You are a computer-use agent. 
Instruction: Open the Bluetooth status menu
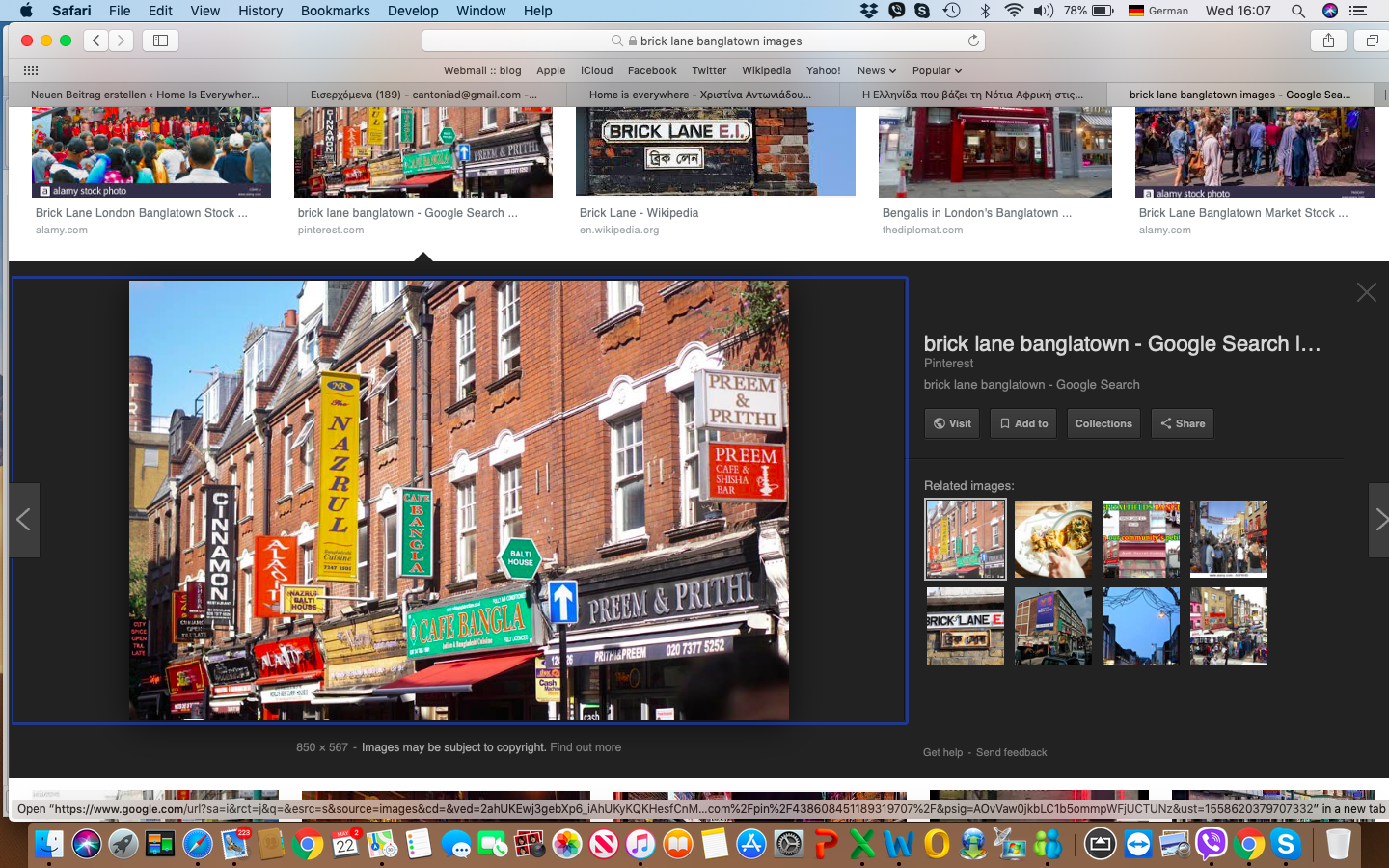tap(985, 11)
